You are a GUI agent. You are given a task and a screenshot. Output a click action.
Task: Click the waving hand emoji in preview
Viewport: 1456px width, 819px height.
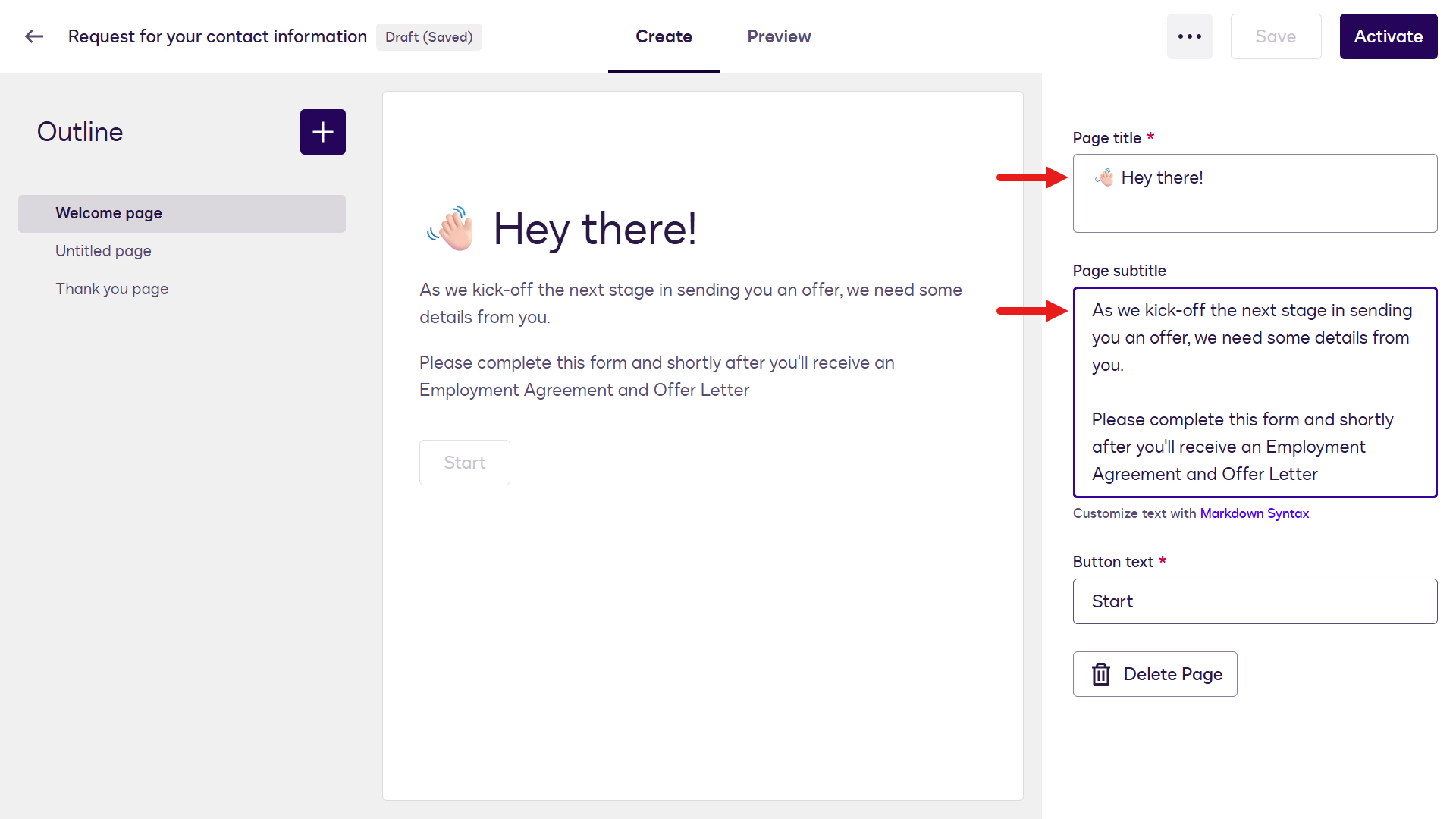pyautogui.click(x=450, y=228)
